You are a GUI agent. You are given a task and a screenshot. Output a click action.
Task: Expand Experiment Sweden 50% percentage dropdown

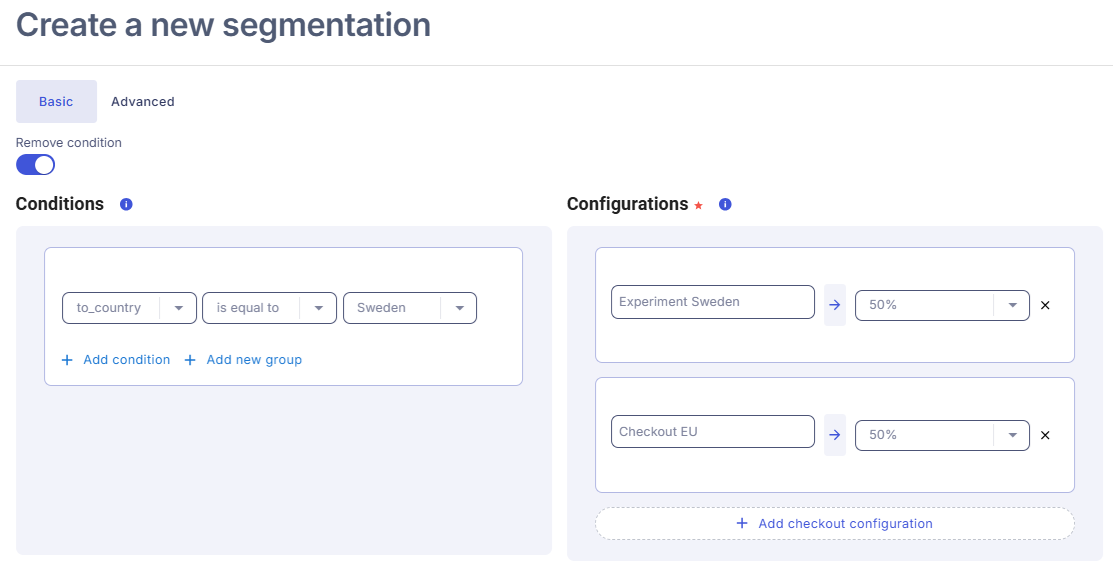[x=1012, y=305]
